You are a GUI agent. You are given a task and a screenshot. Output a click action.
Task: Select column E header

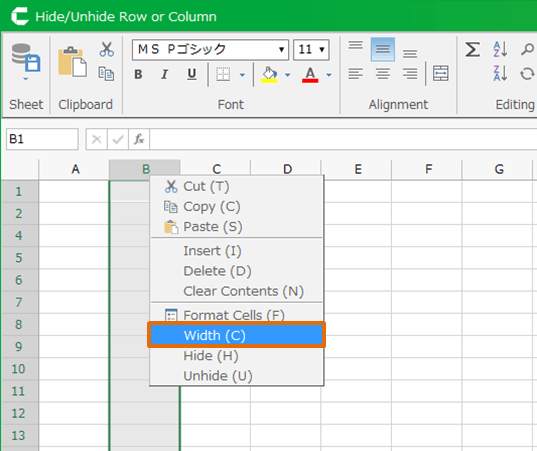357,169
